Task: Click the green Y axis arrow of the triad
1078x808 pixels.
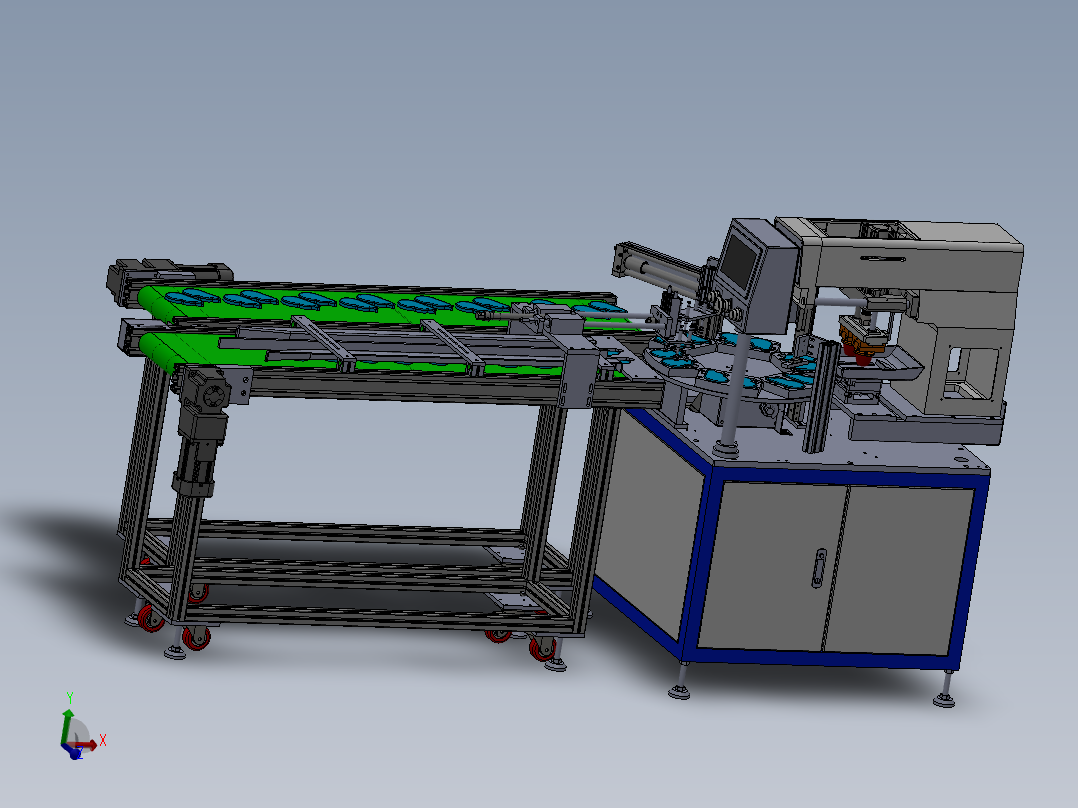Action: tap(67, 727)
